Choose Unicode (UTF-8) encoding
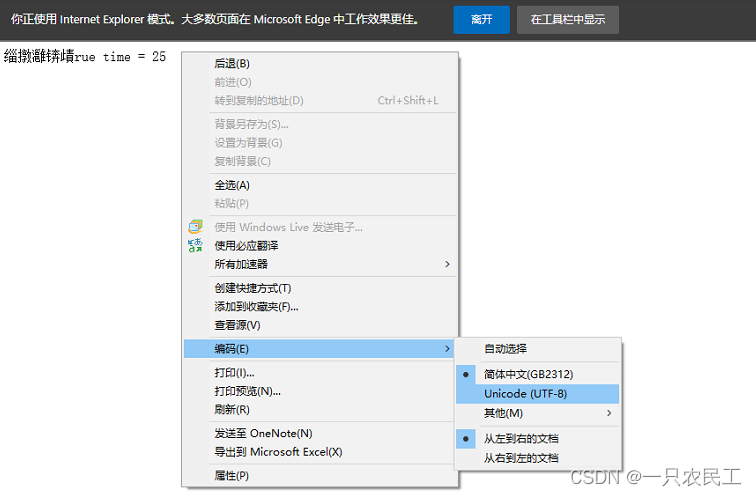 pyautogui.click(x=538, y=394)
